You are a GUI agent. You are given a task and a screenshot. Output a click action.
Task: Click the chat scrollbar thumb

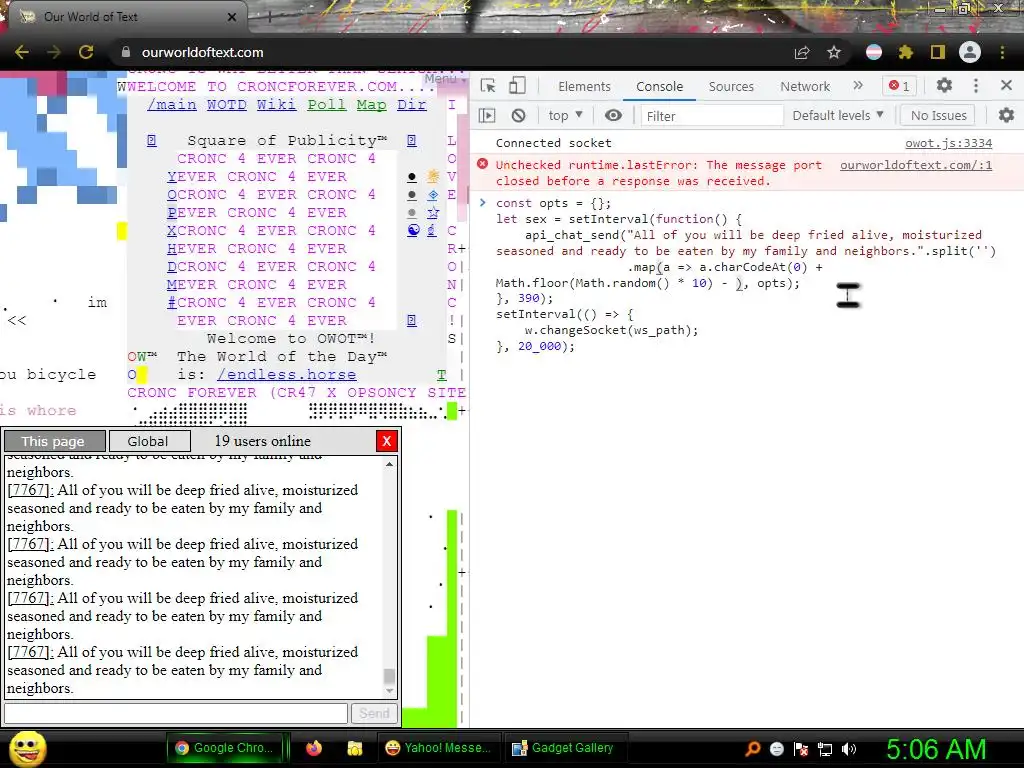(x=389, y=675)
